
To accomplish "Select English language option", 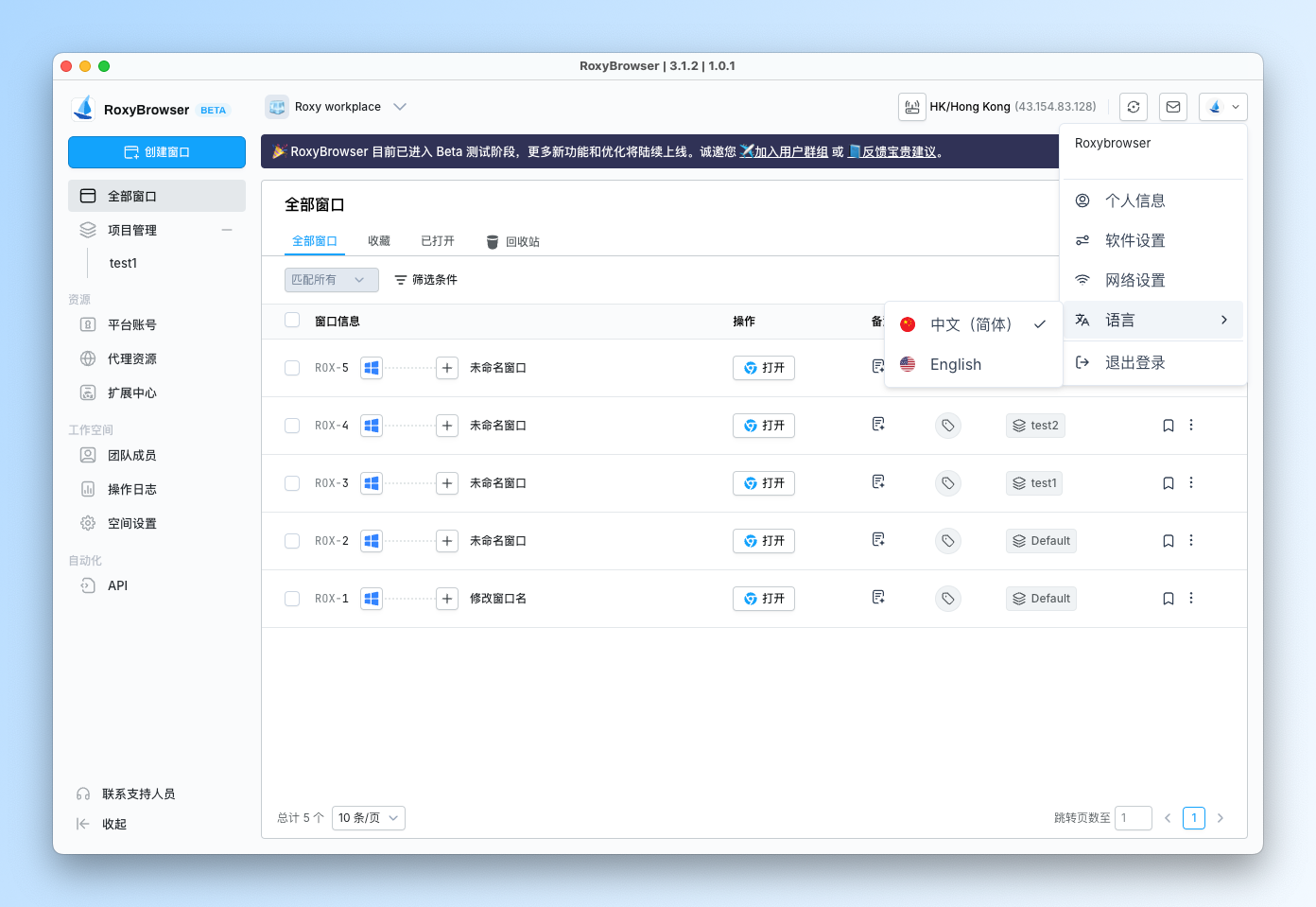I will click(x=974, y=364).
